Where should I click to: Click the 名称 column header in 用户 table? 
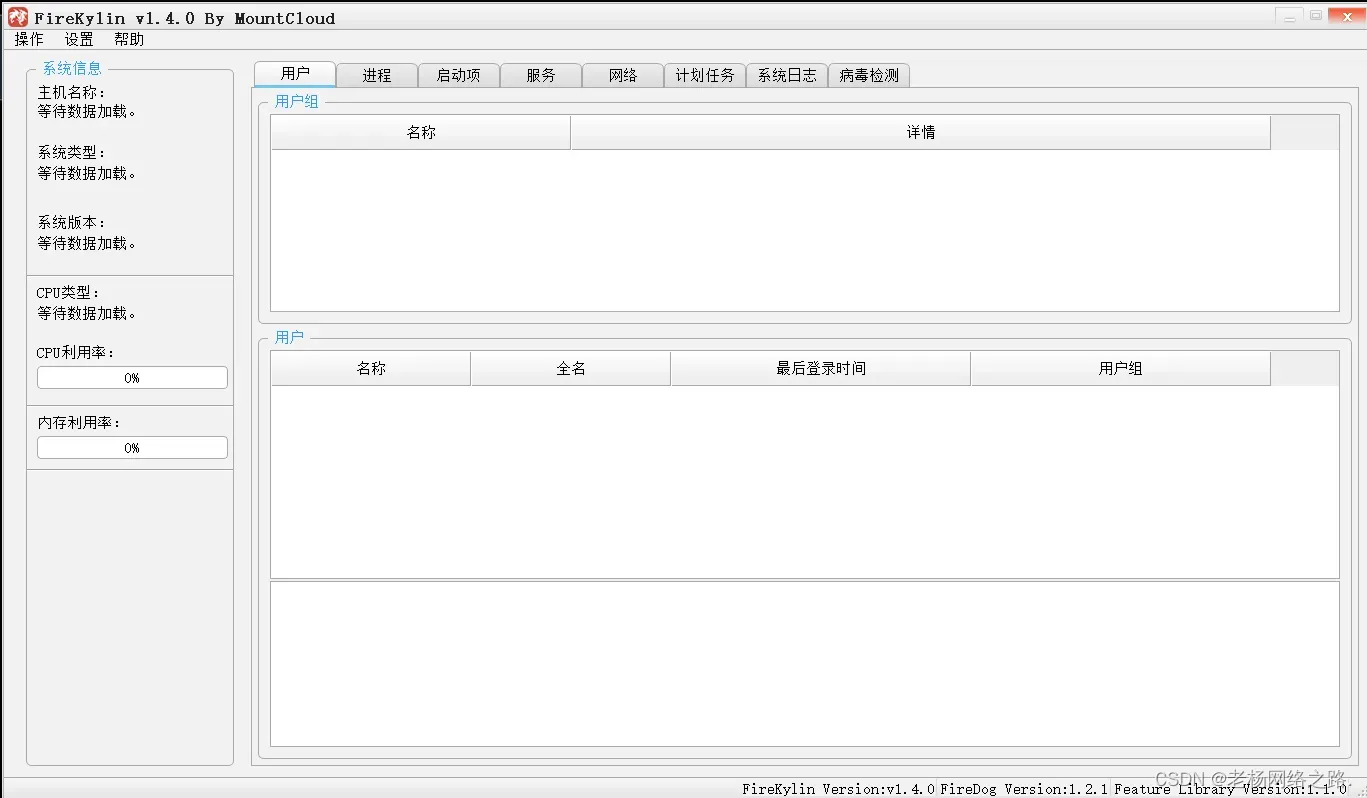(x=371, y=368)
